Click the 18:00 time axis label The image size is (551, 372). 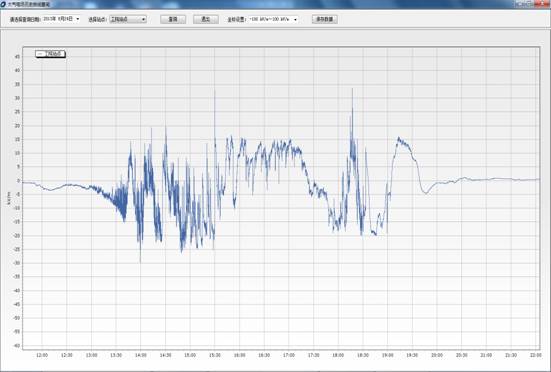(x=338, y=355)
